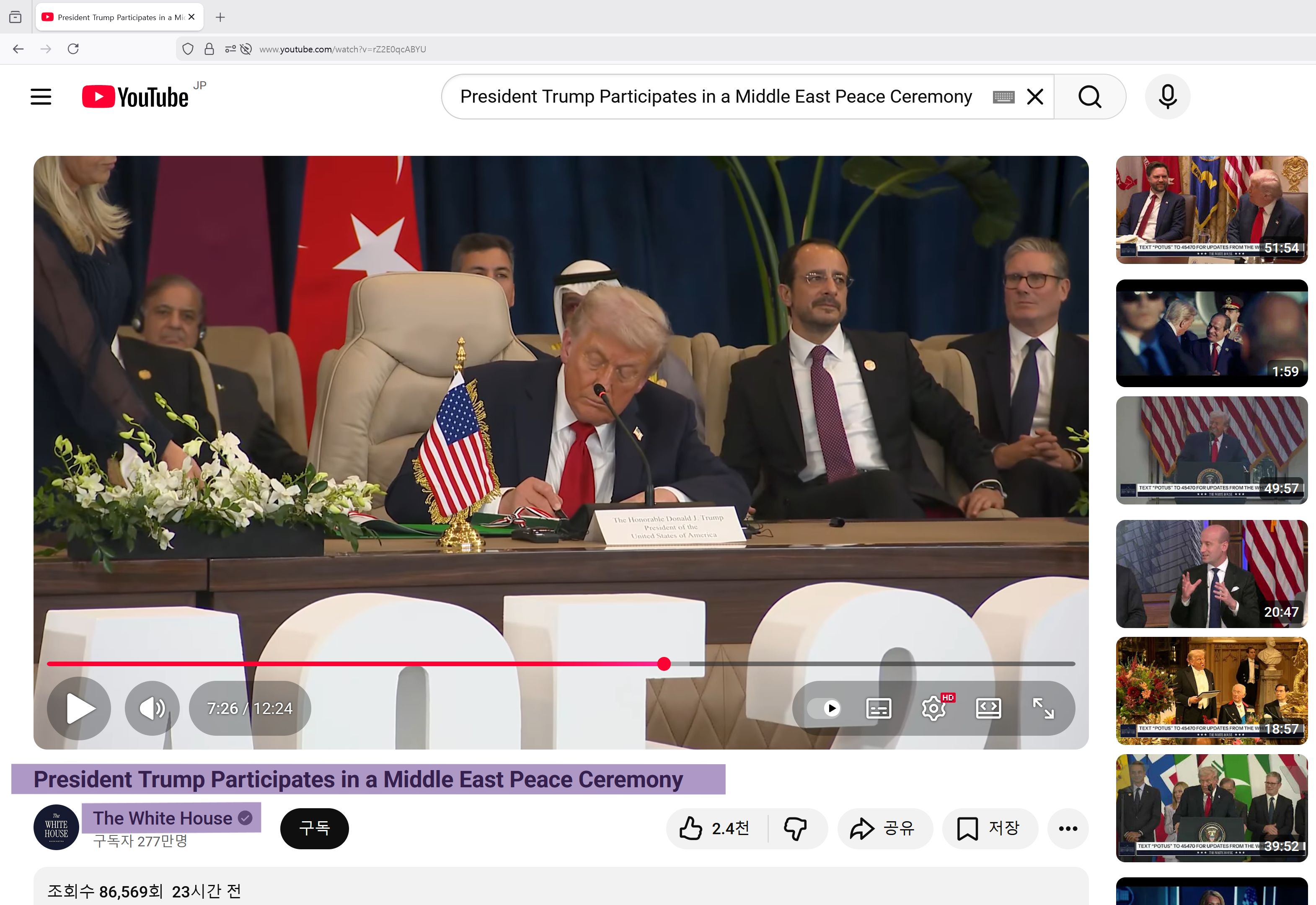Switch to theater mode view
This screenshot has width=1316, height=905.
click(988, 708)
